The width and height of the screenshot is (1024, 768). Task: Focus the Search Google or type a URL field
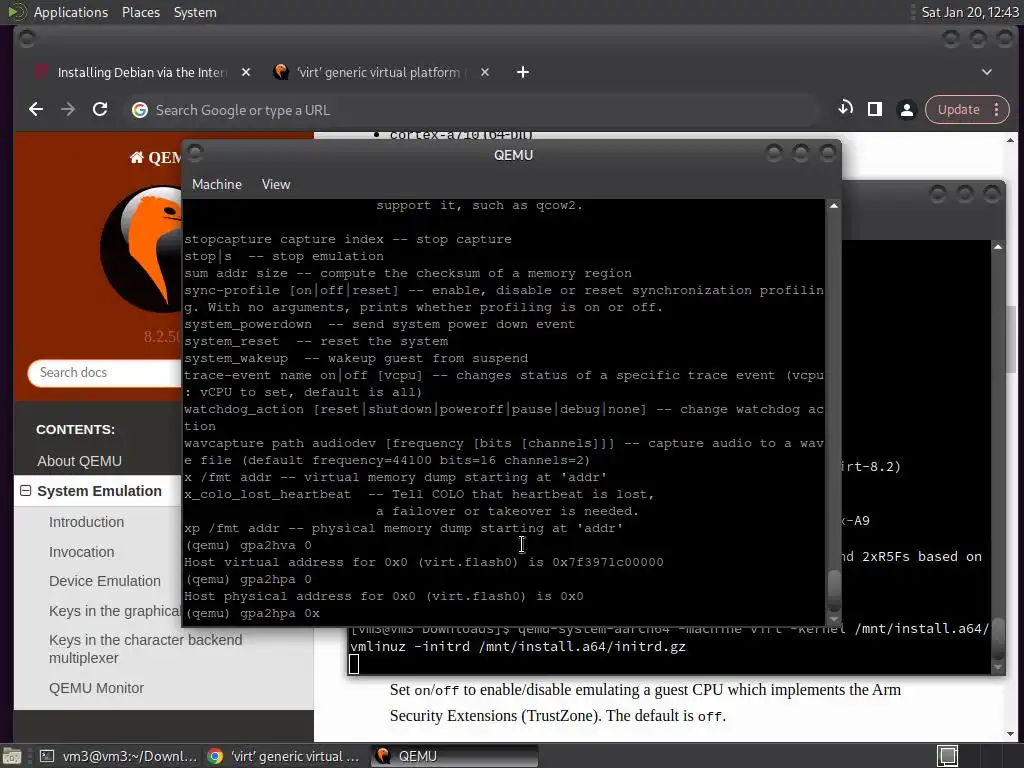(472, 110)
